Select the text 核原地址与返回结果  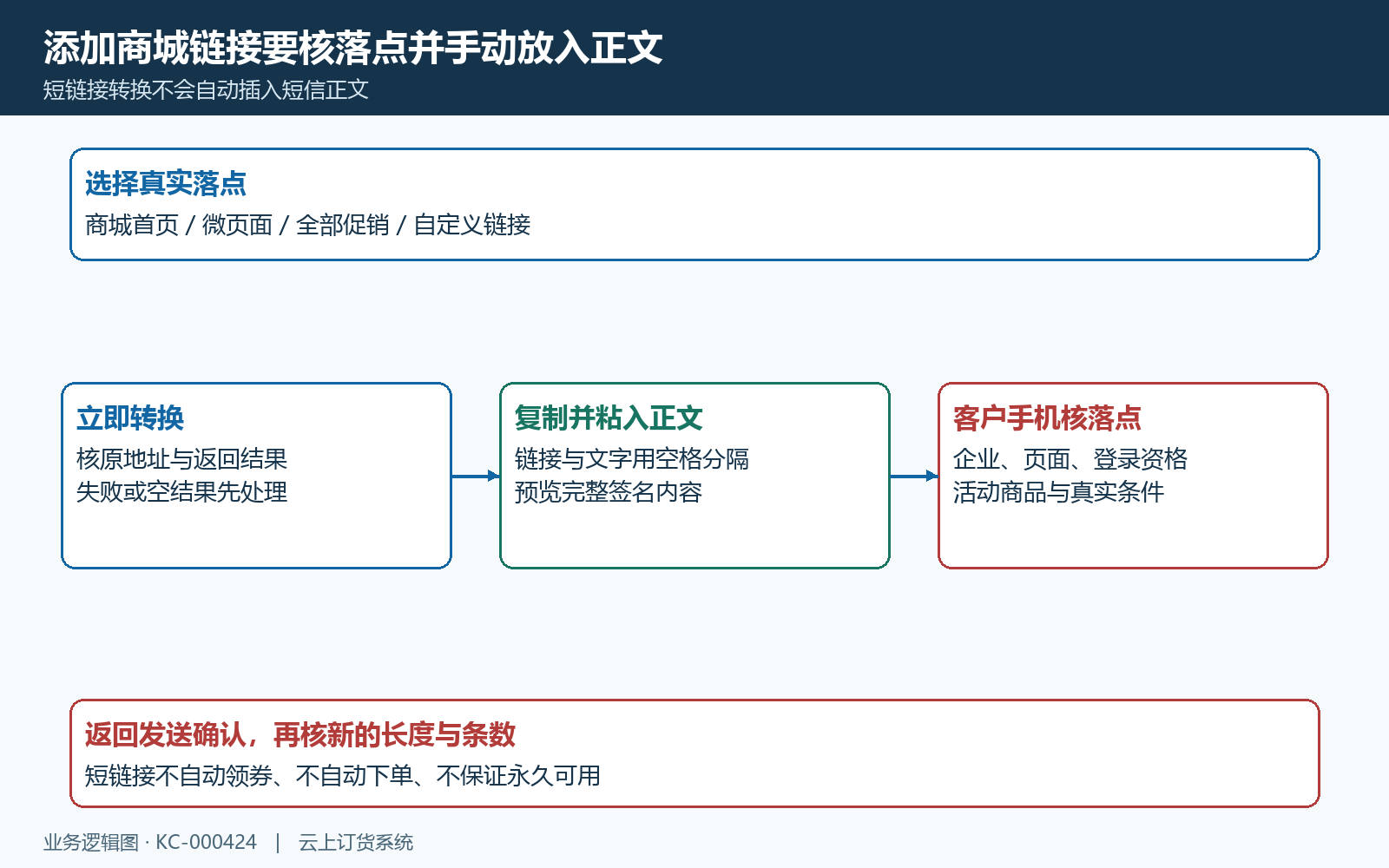click(x=182, y=459)
